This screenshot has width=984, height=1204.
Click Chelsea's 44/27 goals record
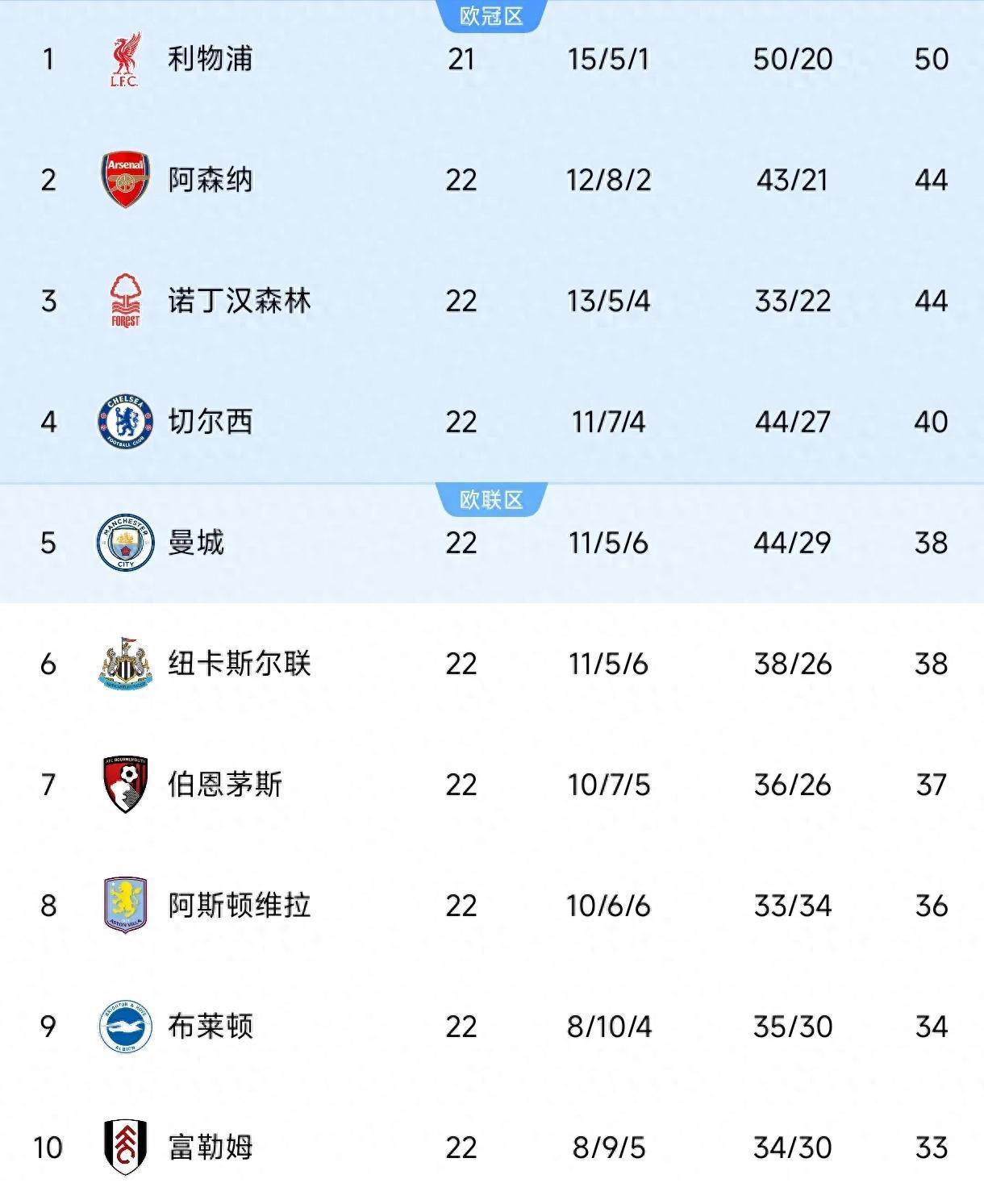click(x=792, y=422)
